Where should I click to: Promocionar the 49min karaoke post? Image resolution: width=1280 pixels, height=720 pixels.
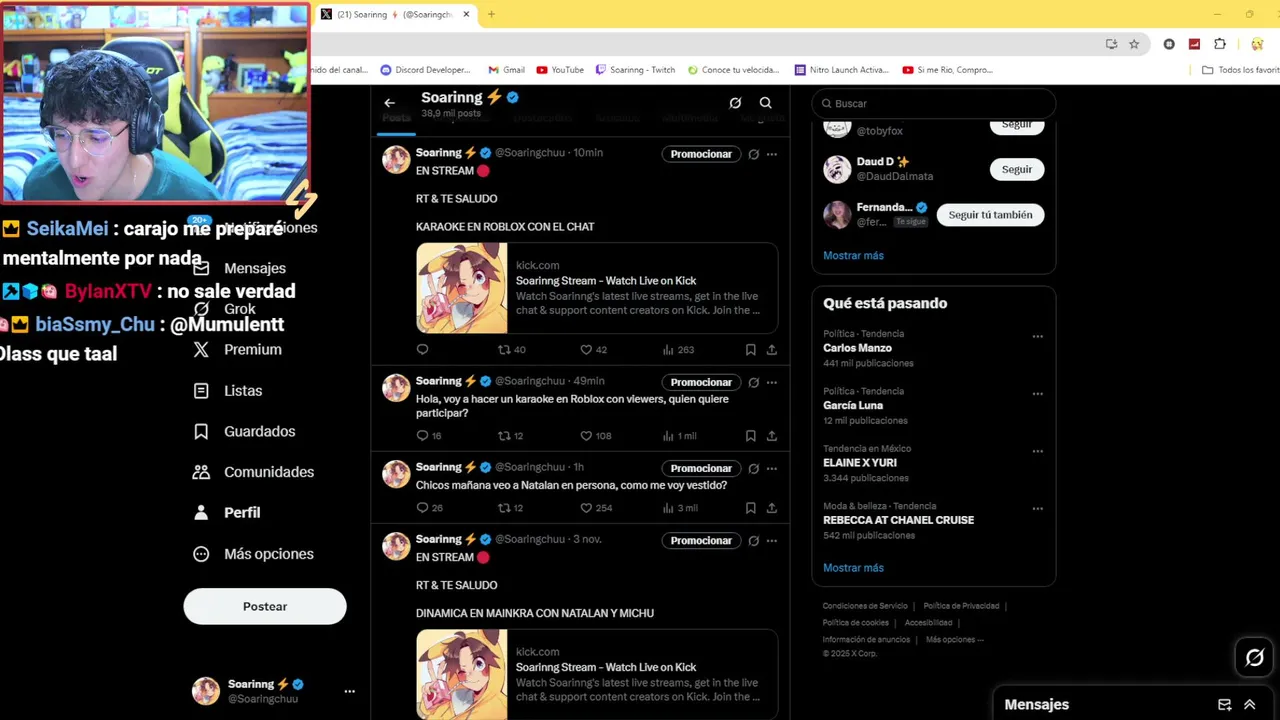701,382
